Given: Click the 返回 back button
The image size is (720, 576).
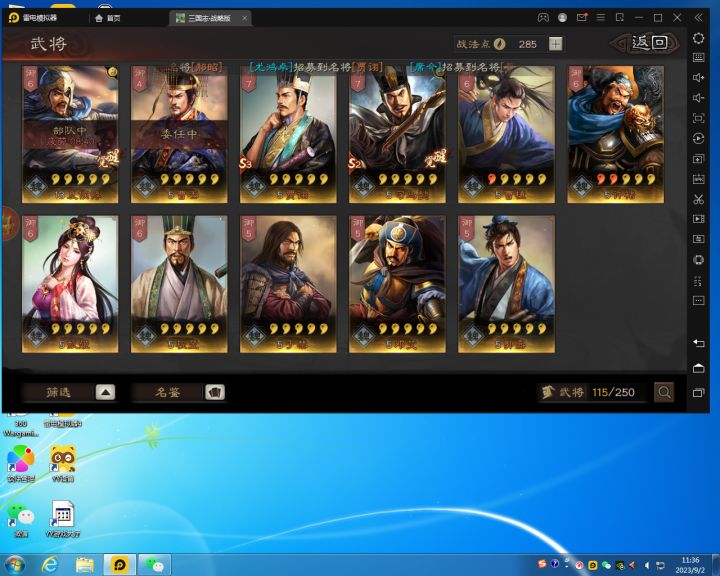Looking at the screenshot, I should (x=645, y=43).
